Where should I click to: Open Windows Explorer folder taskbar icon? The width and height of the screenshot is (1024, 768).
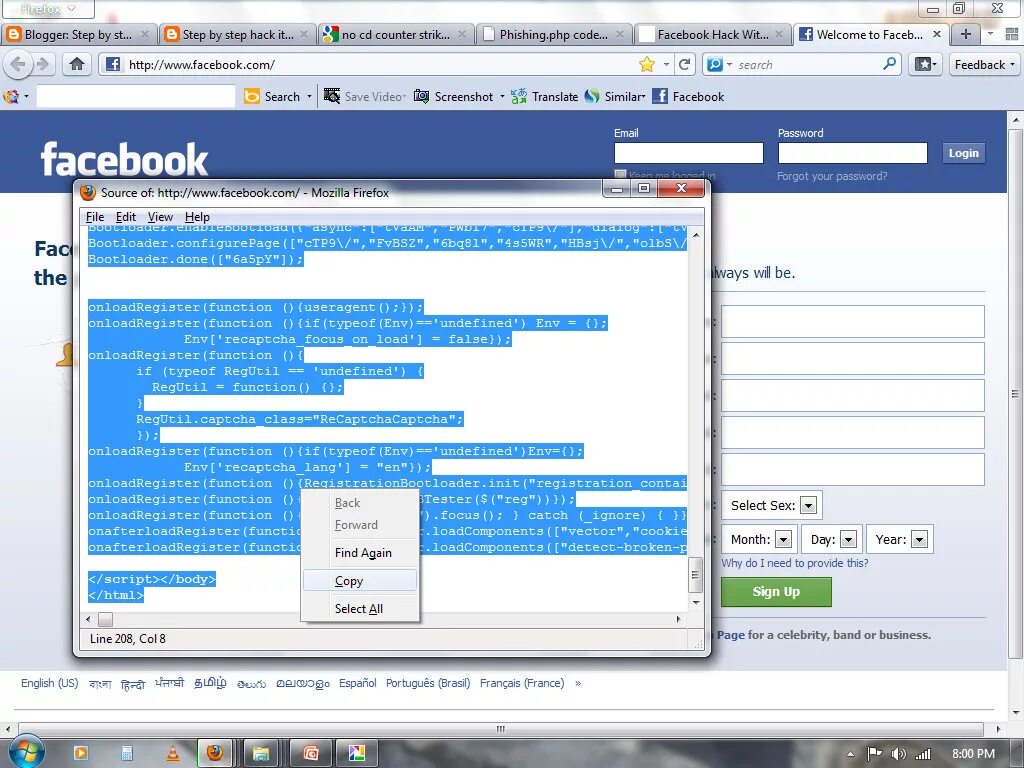(x=261, y=753)
